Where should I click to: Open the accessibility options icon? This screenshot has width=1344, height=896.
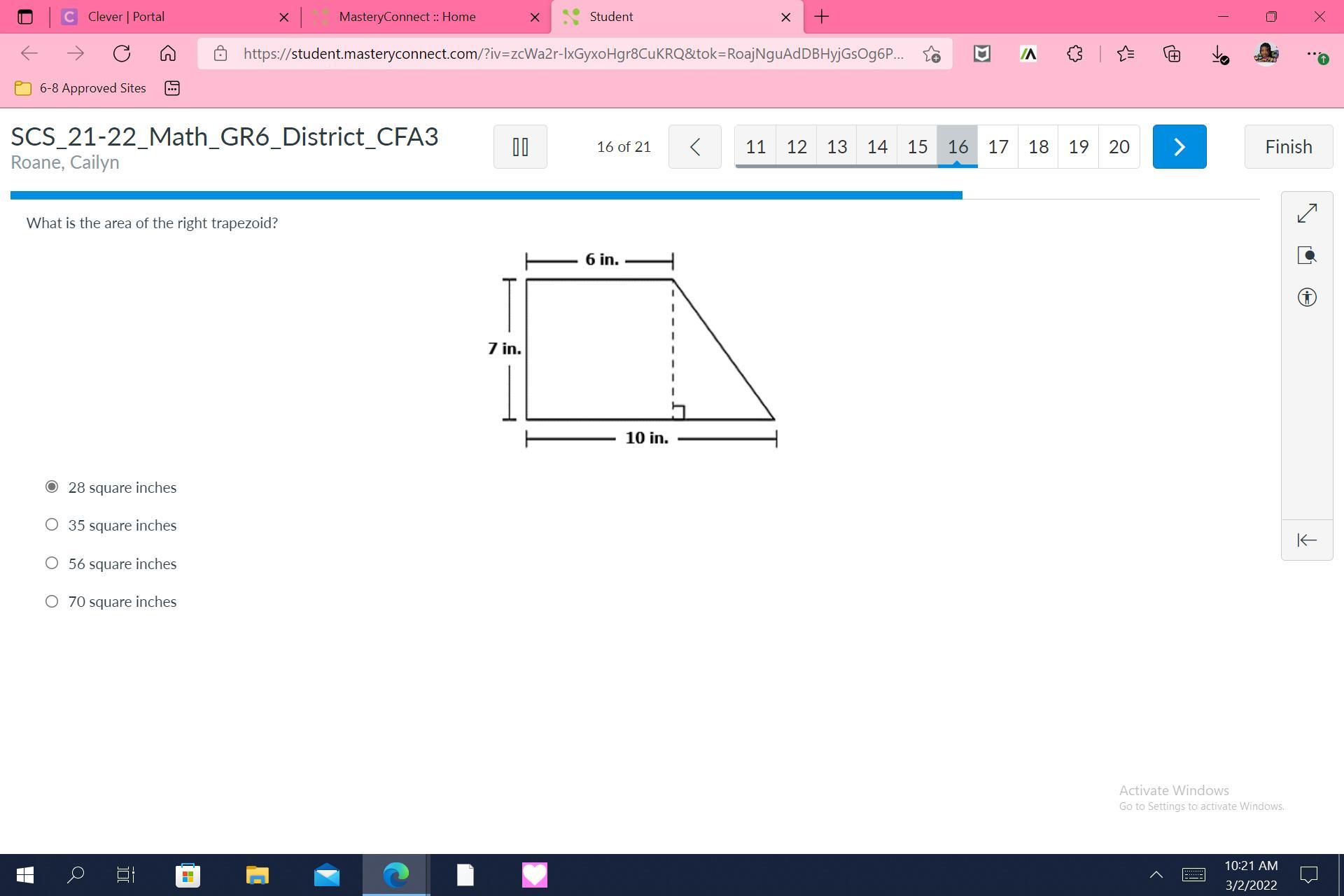[x=1306, y=297]
